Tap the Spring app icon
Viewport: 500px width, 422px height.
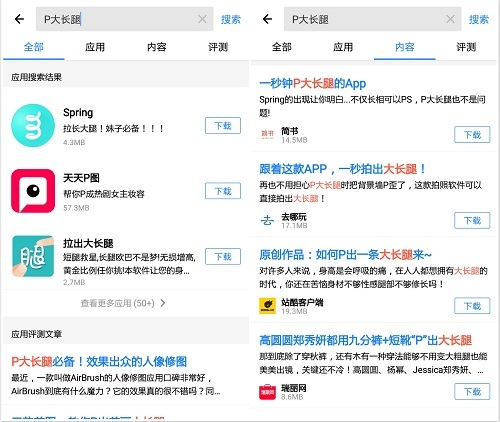[x=33, y=126]
